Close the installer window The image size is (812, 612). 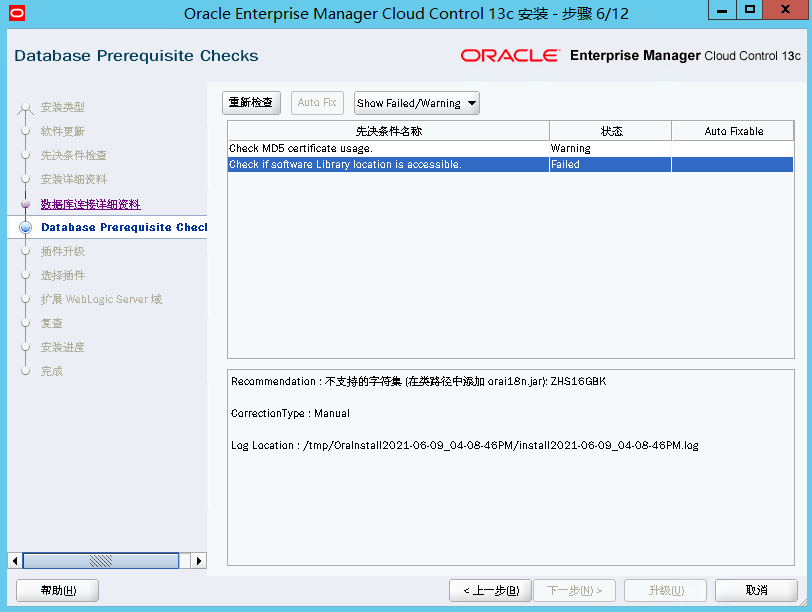point(785,10)
